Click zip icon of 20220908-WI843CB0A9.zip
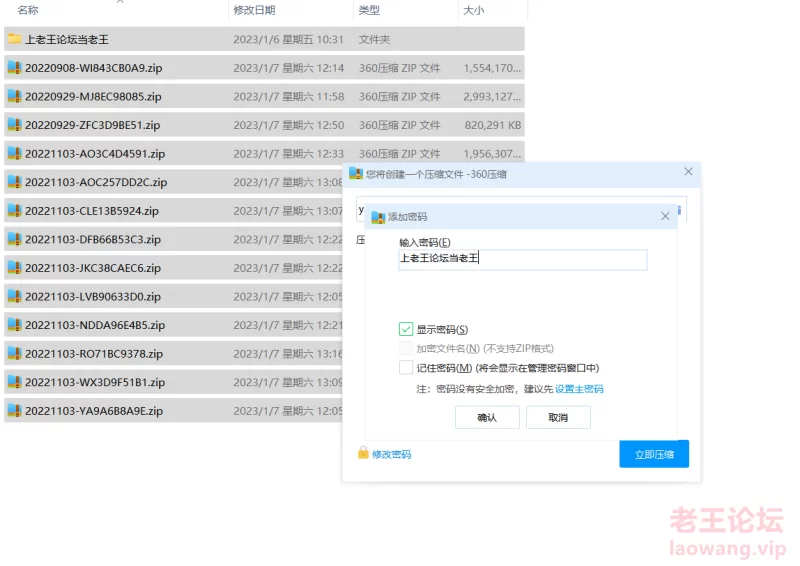 [x=14, y=68]
